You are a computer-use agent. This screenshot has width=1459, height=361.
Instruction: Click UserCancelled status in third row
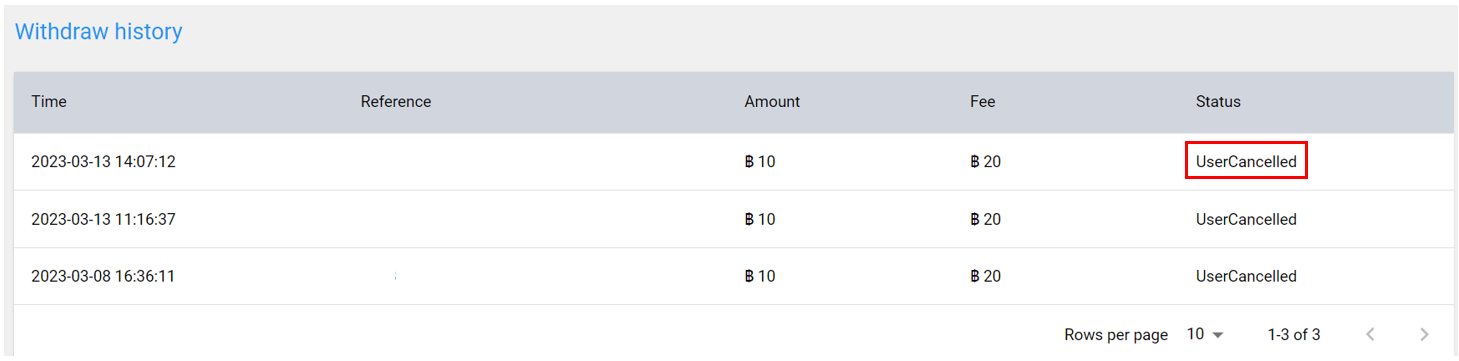coord(1246,276)
